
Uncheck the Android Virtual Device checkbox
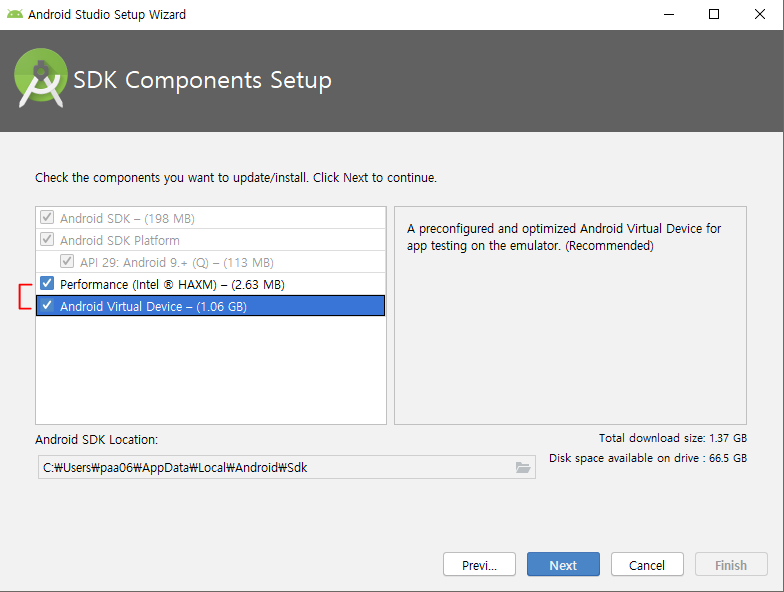click(47, 306)
